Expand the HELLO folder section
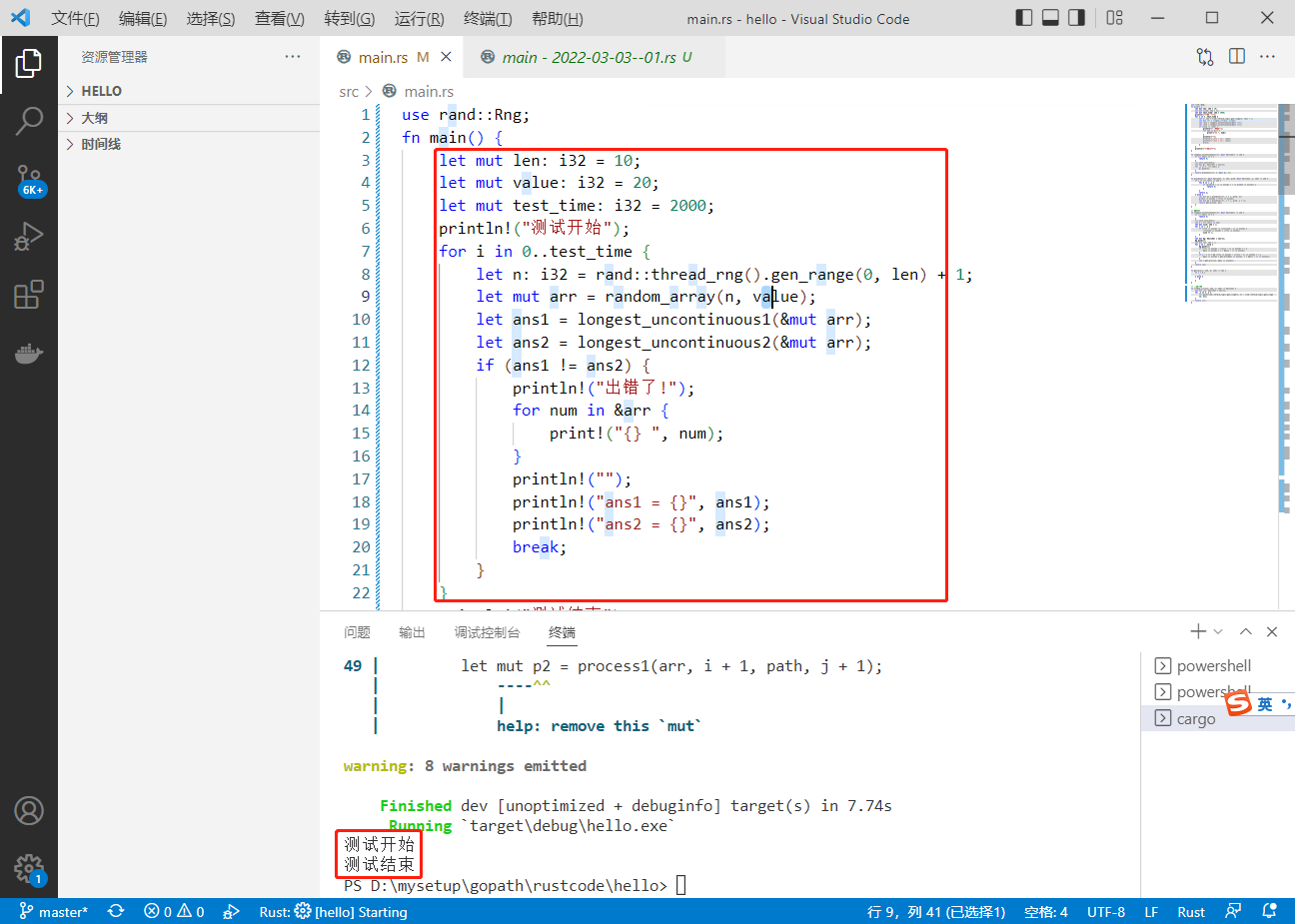1295x924 pixels. (x=189, y=91)
